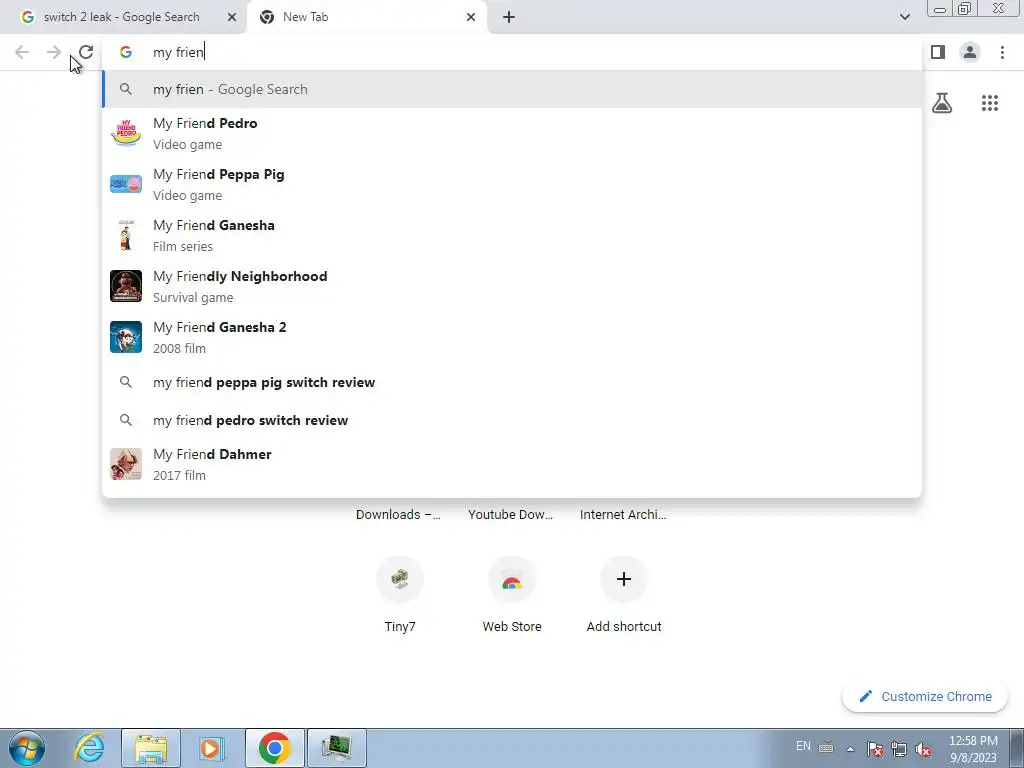Click the network status tray icon
This screenshot has width=1024, height=768.
click(899, 749)
